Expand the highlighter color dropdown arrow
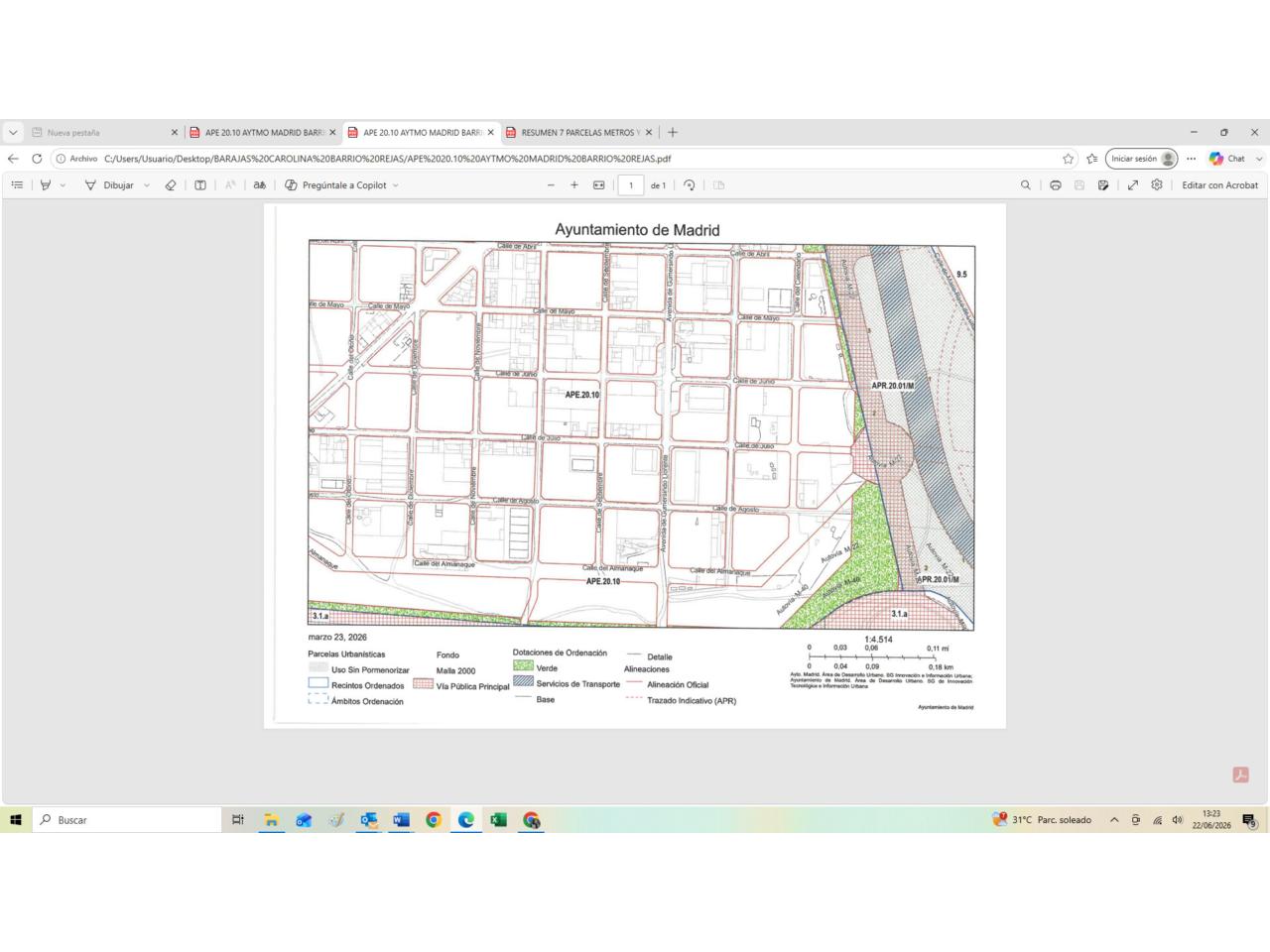1270x952 pixels. (x=63, y=185)
